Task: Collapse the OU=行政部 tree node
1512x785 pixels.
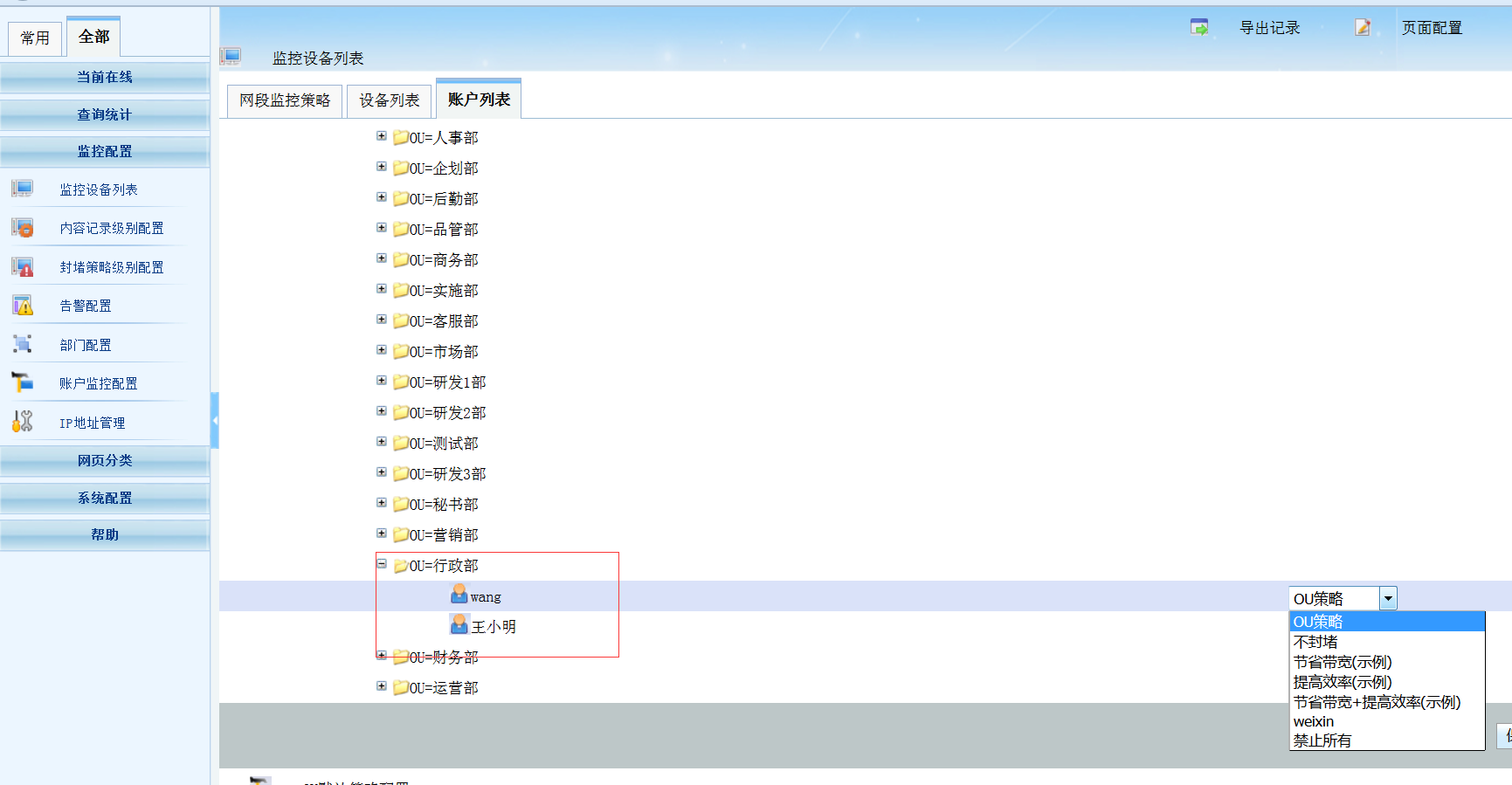Action: [382, 564]
